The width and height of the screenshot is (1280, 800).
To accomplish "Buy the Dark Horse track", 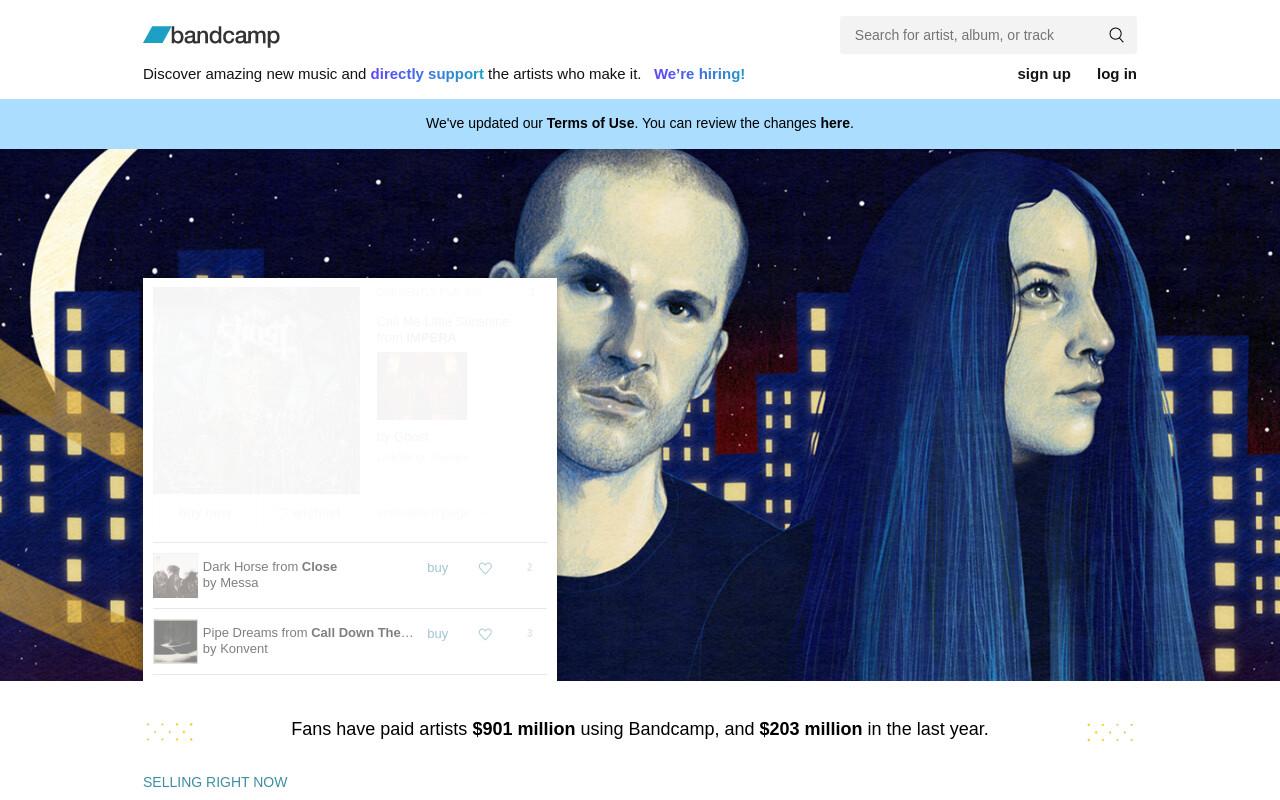I will [x=437, y=568].
